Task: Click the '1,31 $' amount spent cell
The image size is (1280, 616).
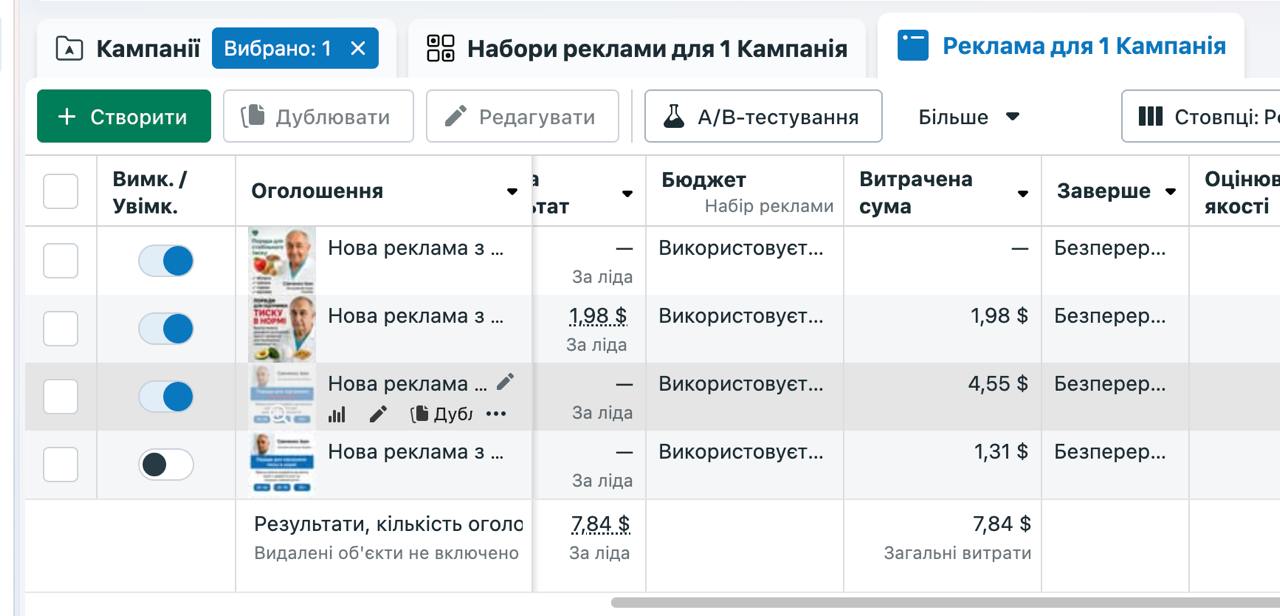Action: tap(1001, 452)
